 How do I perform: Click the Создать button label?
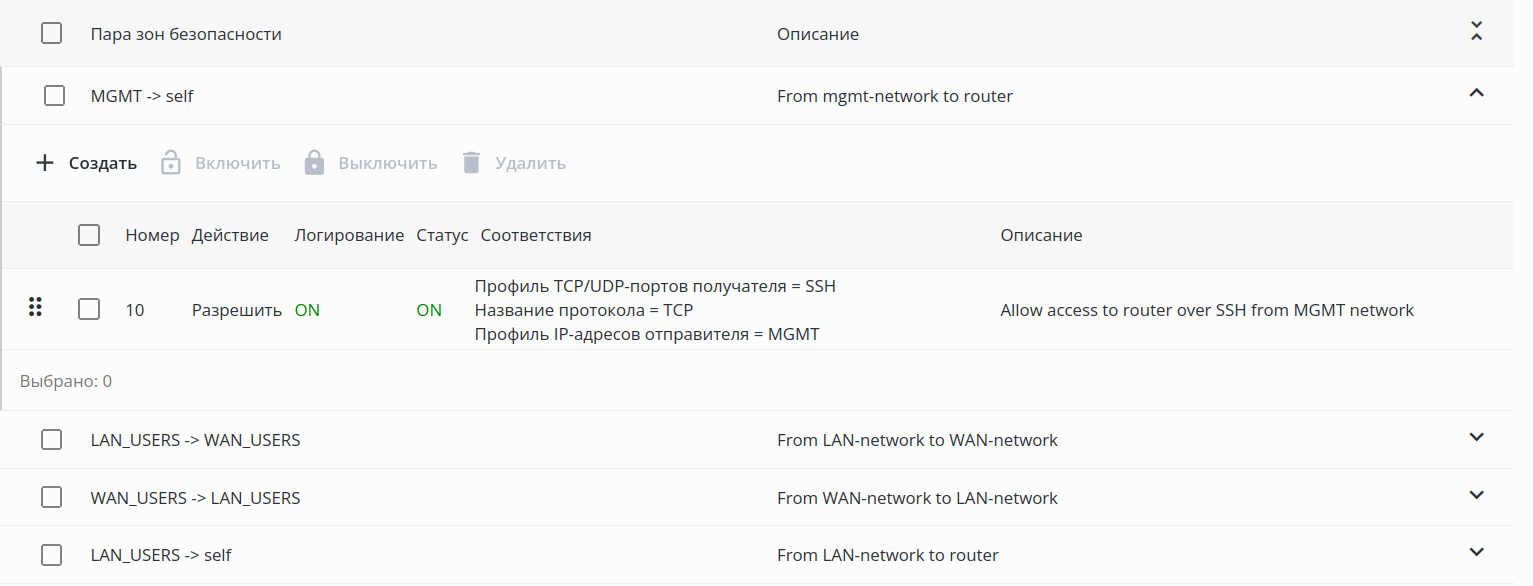(x=103, y=163)
